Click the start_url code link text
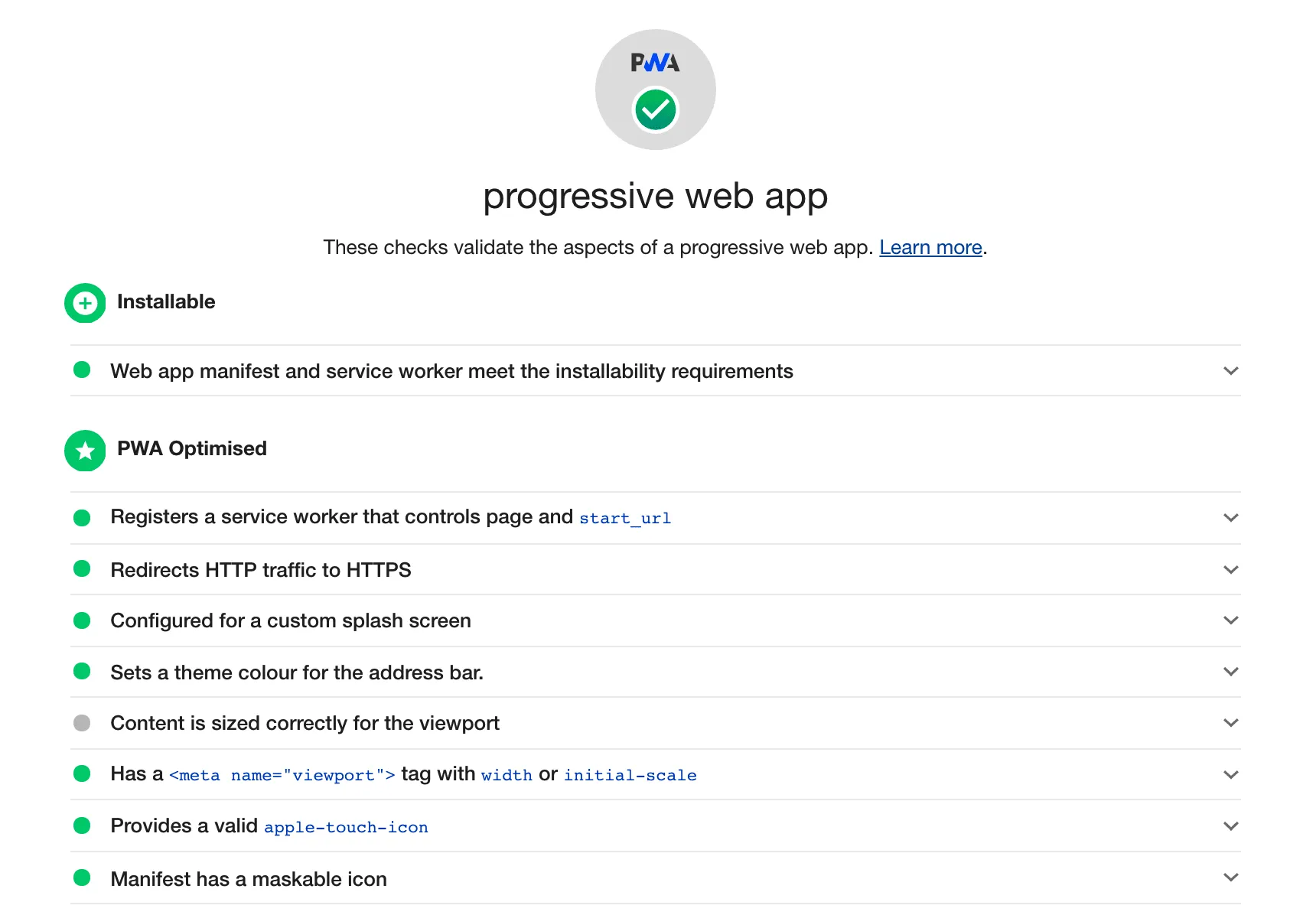The width and height of the screenshot is (1316, 915). (x=625, y=519)
